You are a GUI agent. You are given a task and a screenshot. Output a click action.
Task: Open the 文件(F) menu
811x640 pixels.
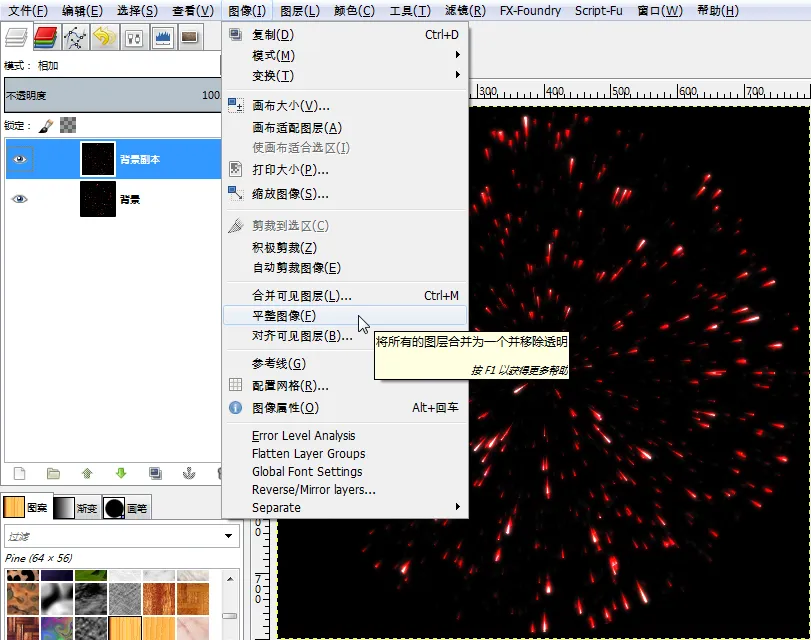28,10
